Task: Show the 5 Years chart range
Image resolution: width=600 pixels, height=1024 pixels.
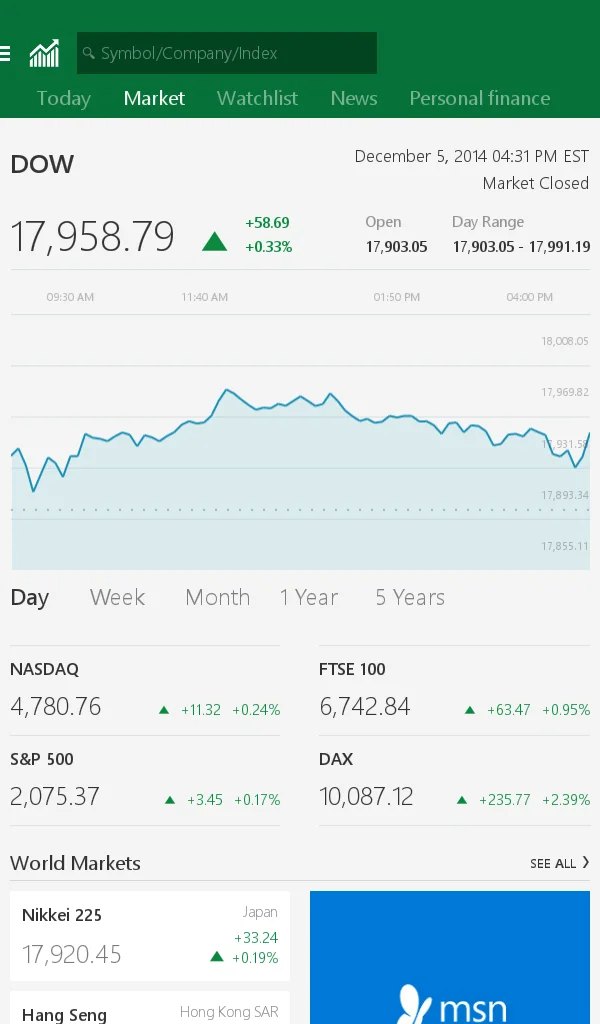Action: 410,597
